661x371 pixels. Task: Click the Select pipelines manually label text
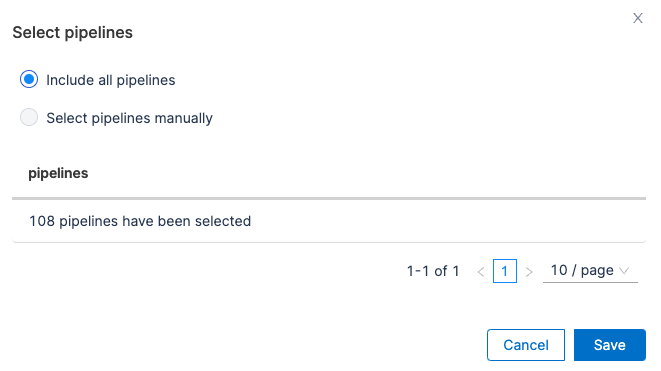click(x=129, y=118)
